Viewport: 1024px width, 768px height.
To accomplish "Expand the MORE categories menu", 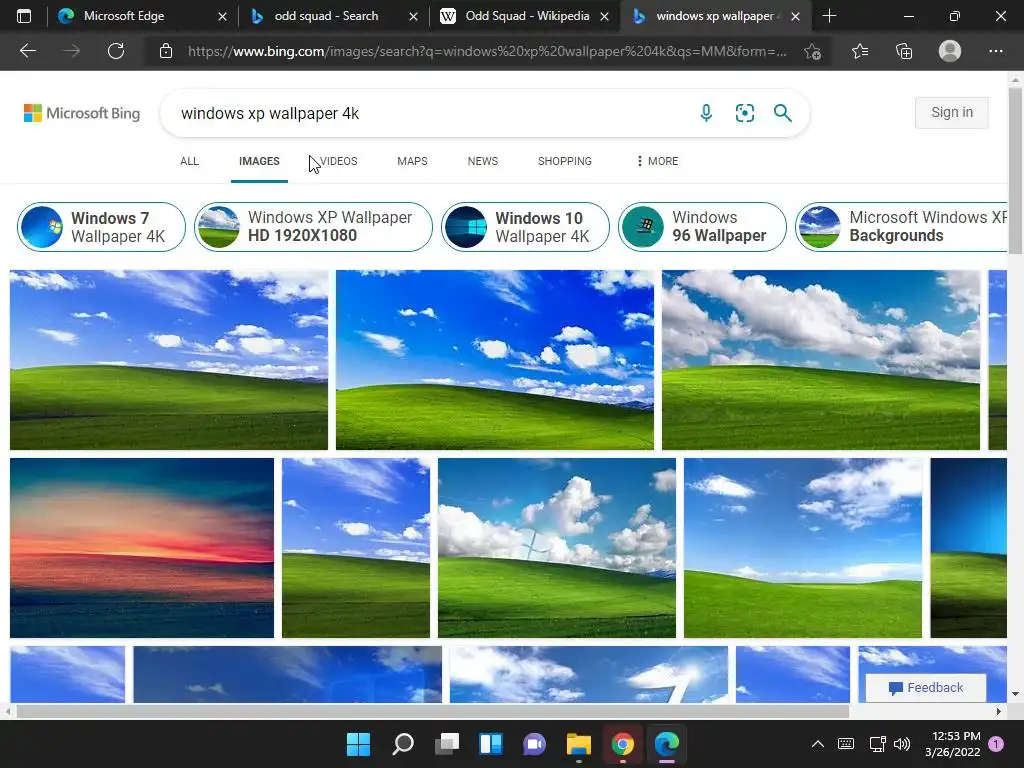I will coord(658,161).
